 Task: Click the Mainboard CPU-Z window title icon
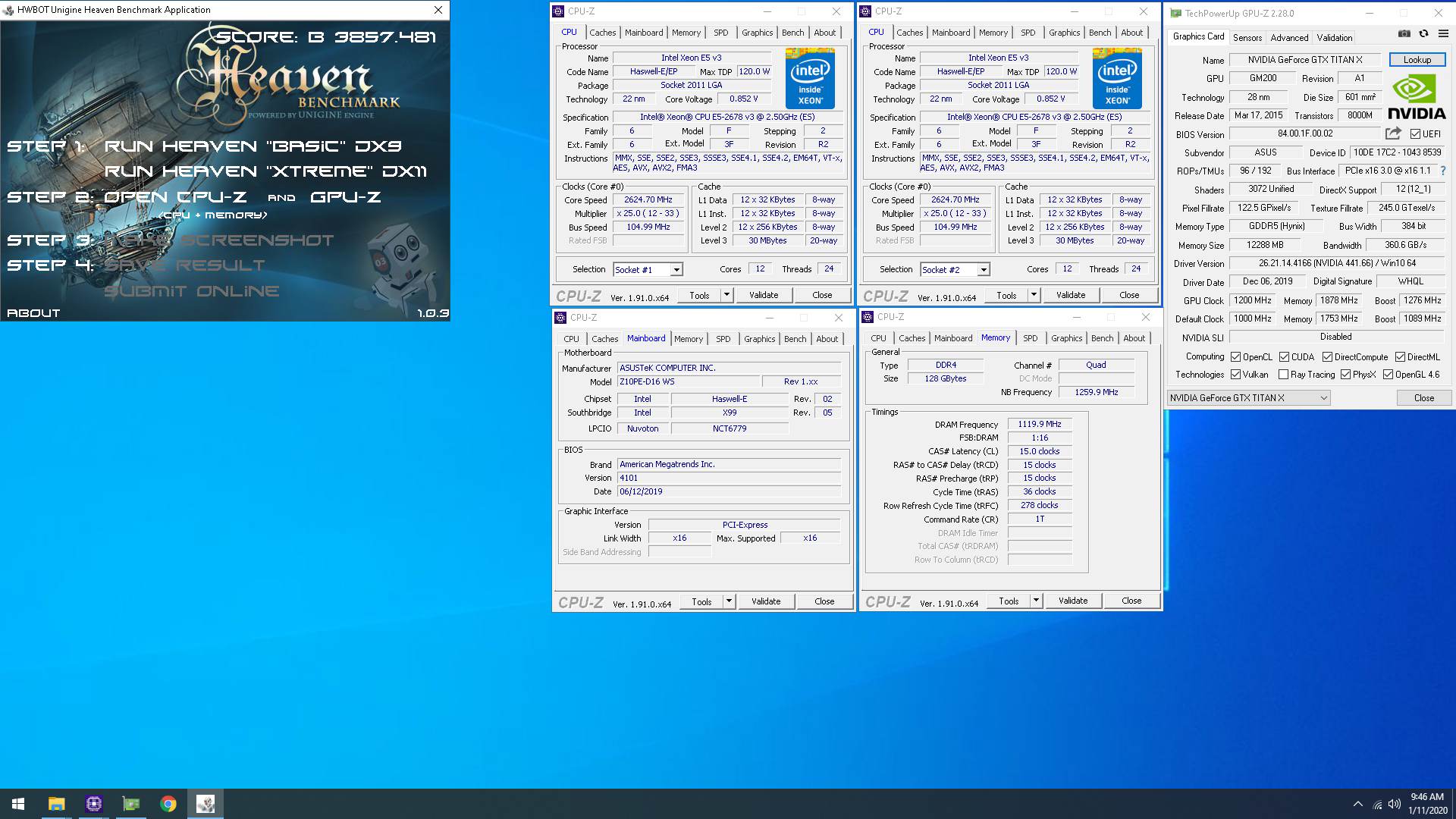[560, 318]
